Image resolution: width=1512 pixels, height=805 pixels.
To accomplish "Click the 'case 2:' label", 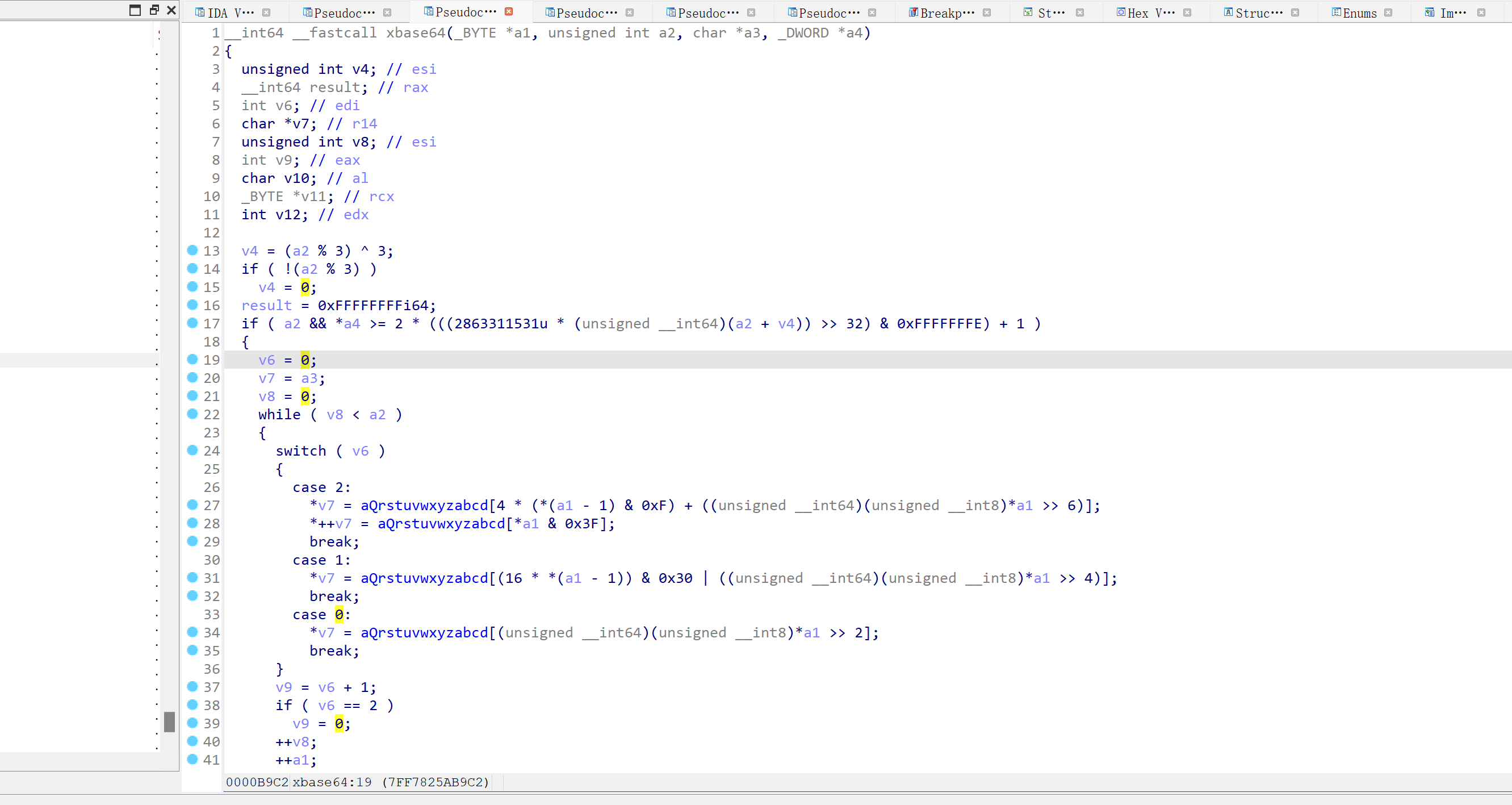I will click(322, 487).
